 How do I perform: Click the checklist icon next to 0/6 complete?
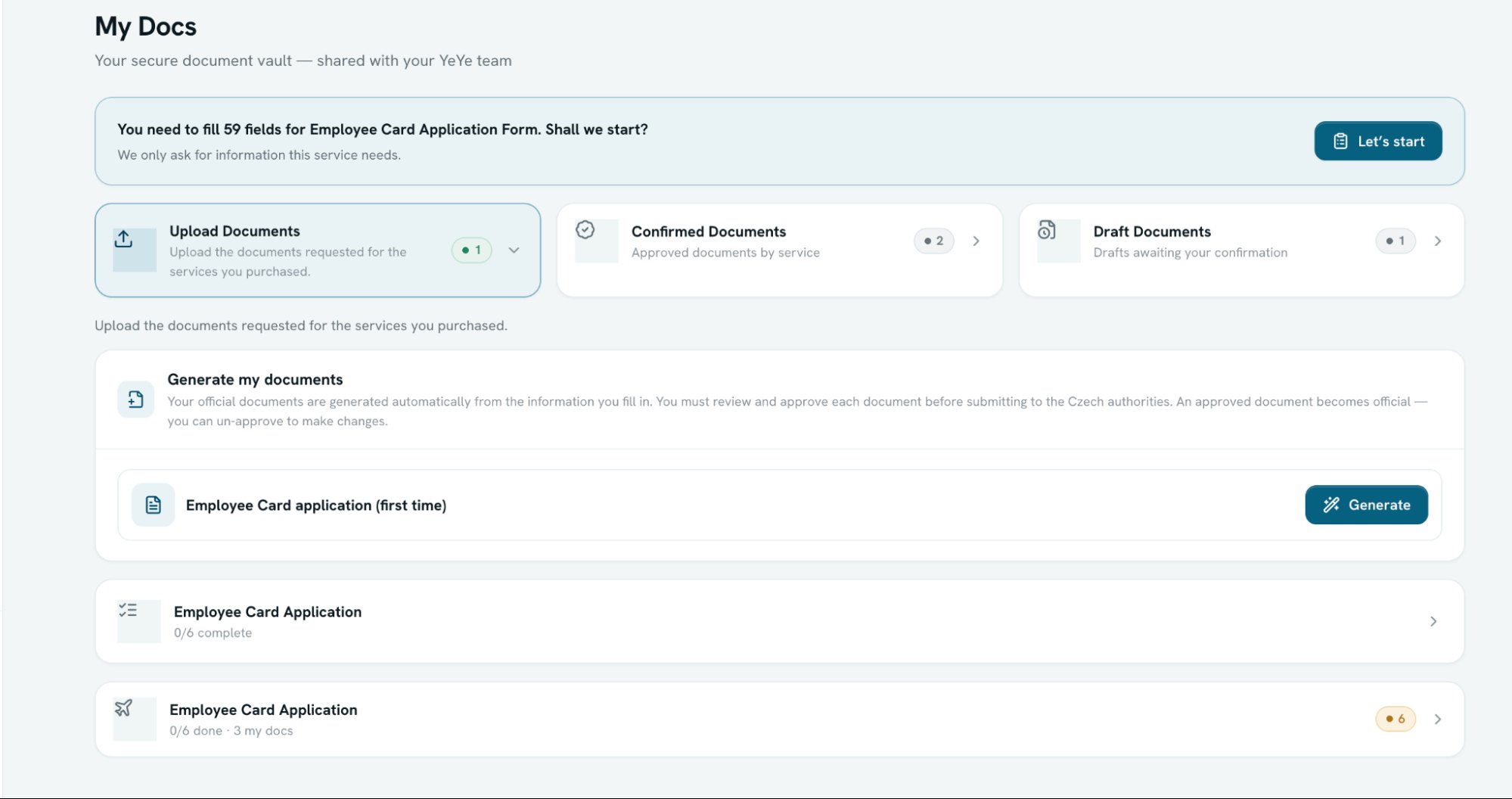(x=128, y=610)
